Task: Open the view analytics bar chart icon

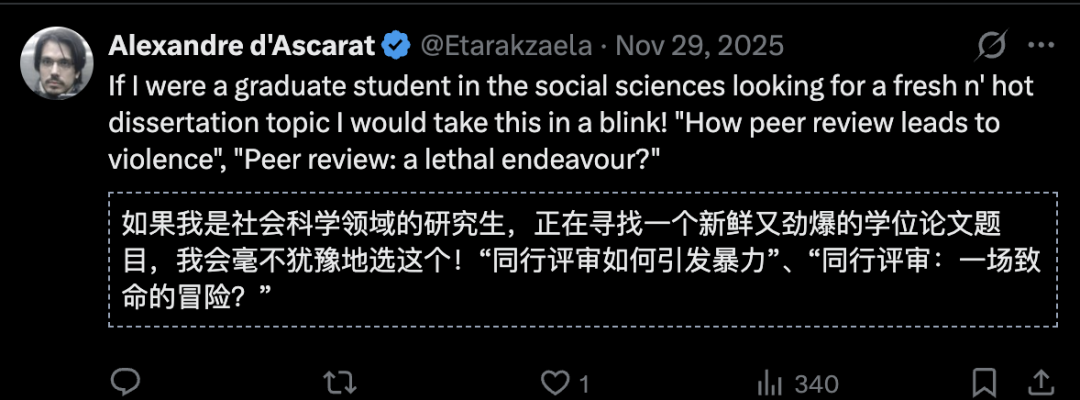Action: point(769,382)
